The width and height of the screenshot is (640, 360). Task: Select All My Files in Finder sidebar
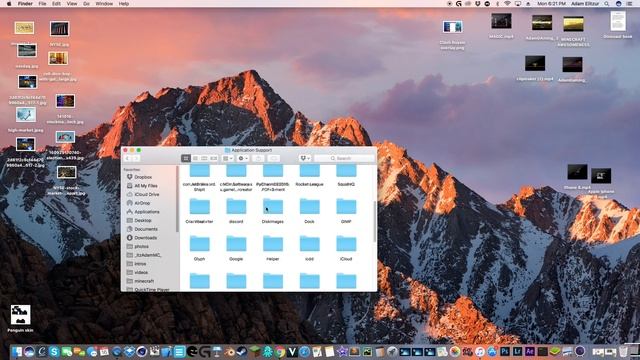(142, 186)
